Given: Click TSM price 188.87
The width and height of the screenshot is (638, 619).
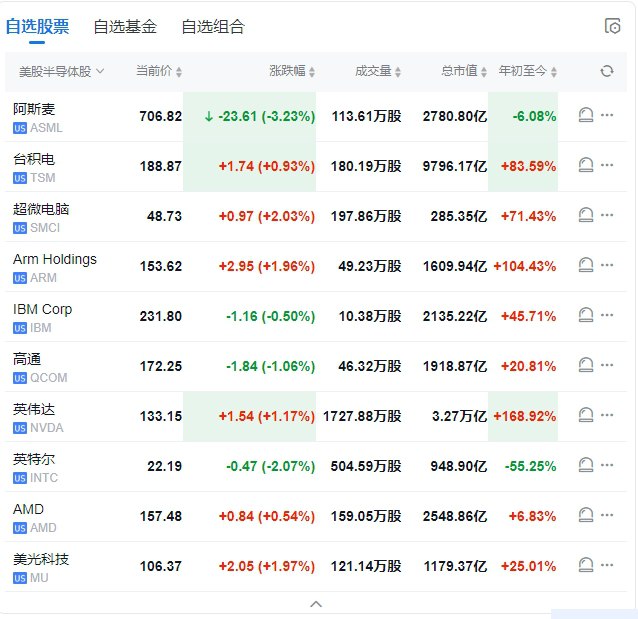Looking at the screenshot, I should pos(161,166).
